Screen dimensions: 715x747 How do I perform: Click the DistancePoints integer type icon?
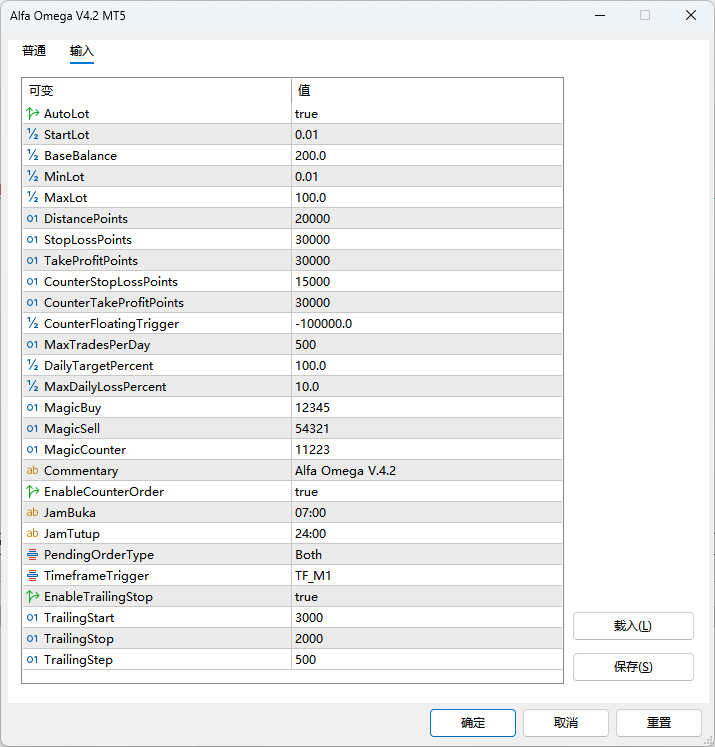pos(33,219)
